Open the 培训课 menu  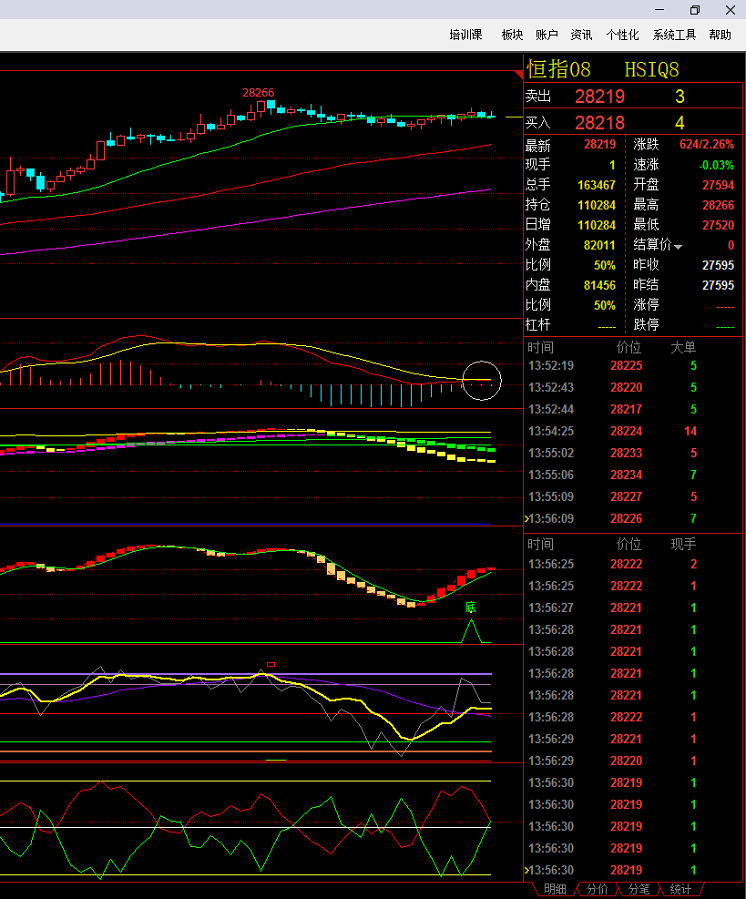tap(466, 34)
